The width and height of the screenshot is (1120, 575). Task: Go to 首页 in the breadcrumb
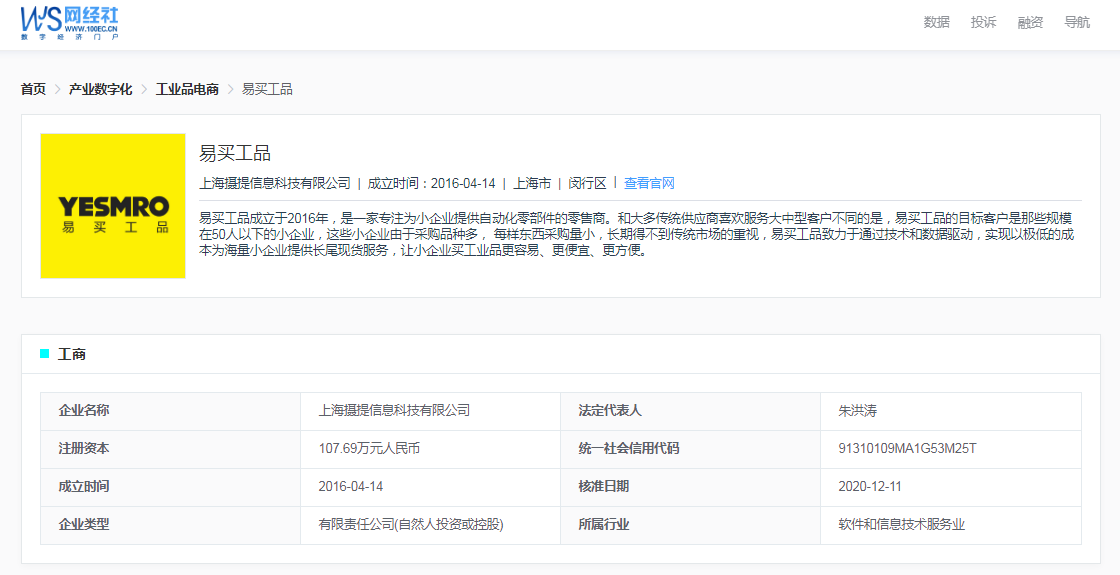click(33, 89)
